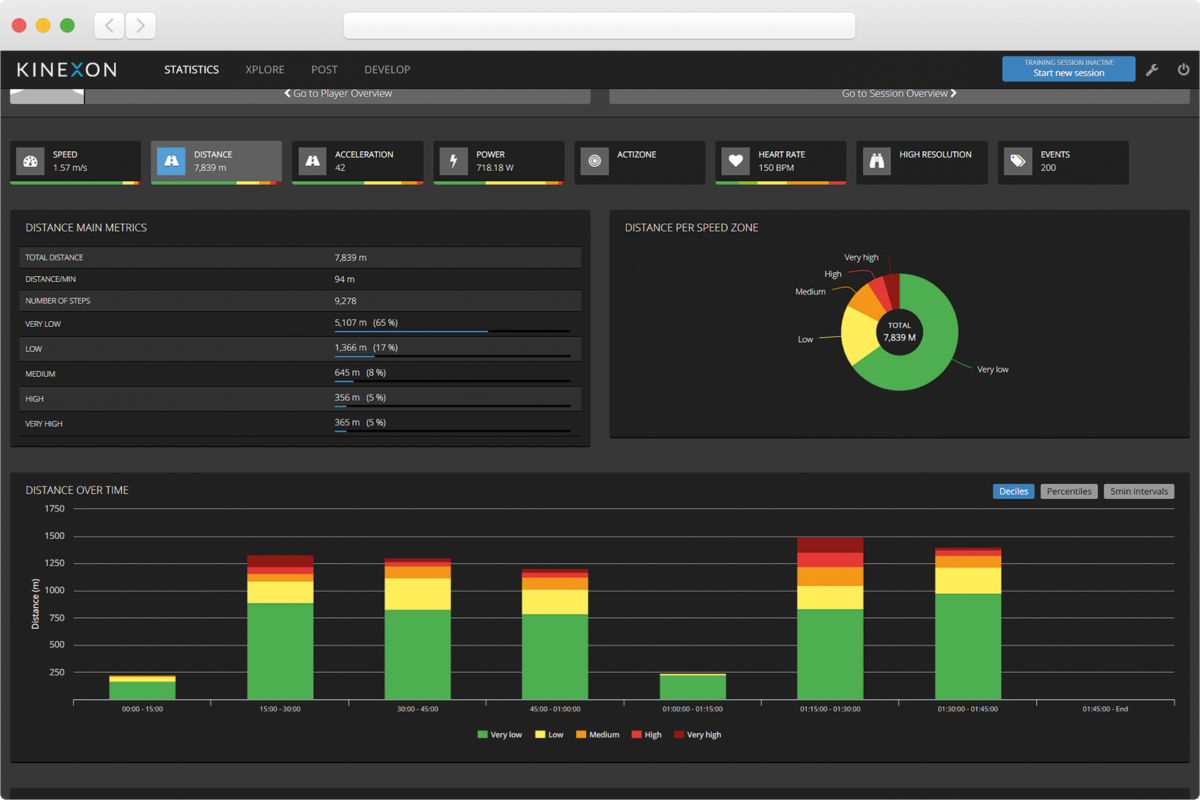1200x800 pixels.
Task: Click the Actizone target icon
Action: click(x=595, y=161)
